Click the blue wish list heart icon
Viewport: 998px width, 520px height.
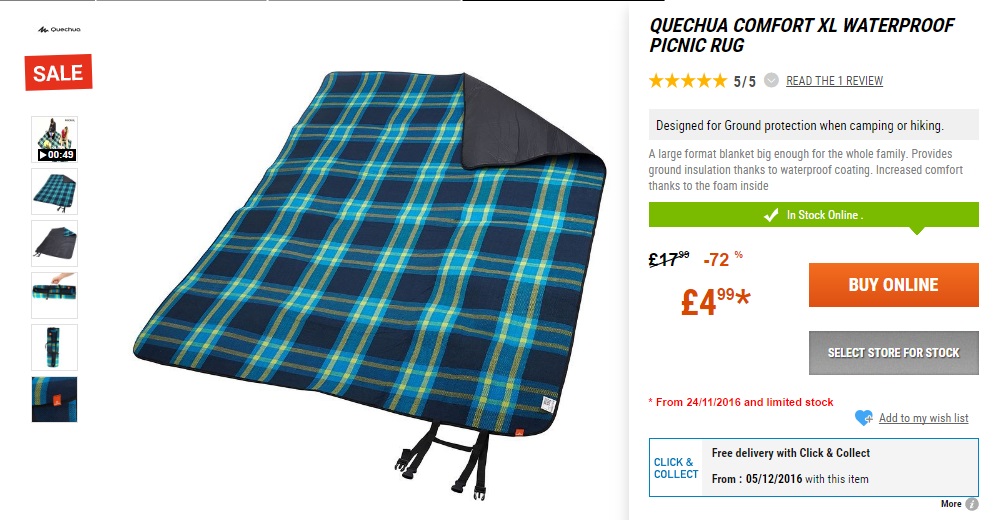tap(864, 418)
